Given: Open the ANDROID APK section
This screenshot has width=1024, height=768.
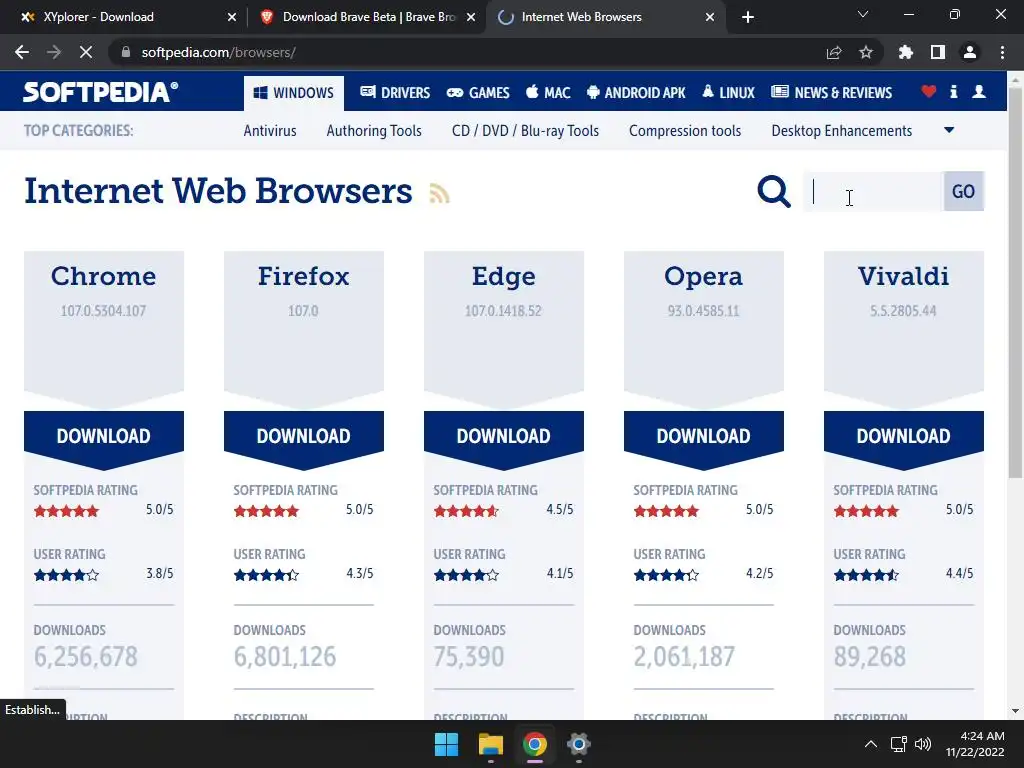Looking at the screenshot, I should tap(636, 93).
